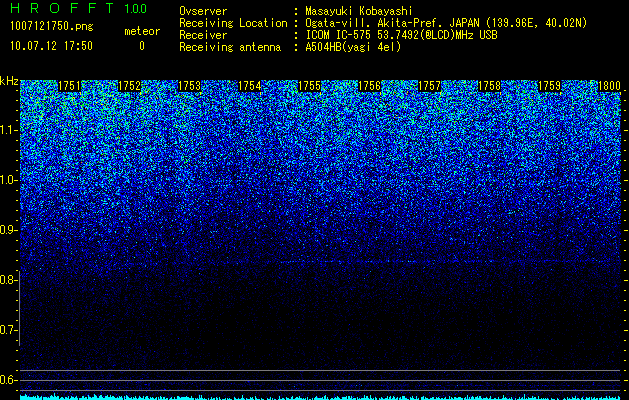Screen dimensions: 629x400
Task: Click the Receiving Location label
Action: [x=233, y=23]
